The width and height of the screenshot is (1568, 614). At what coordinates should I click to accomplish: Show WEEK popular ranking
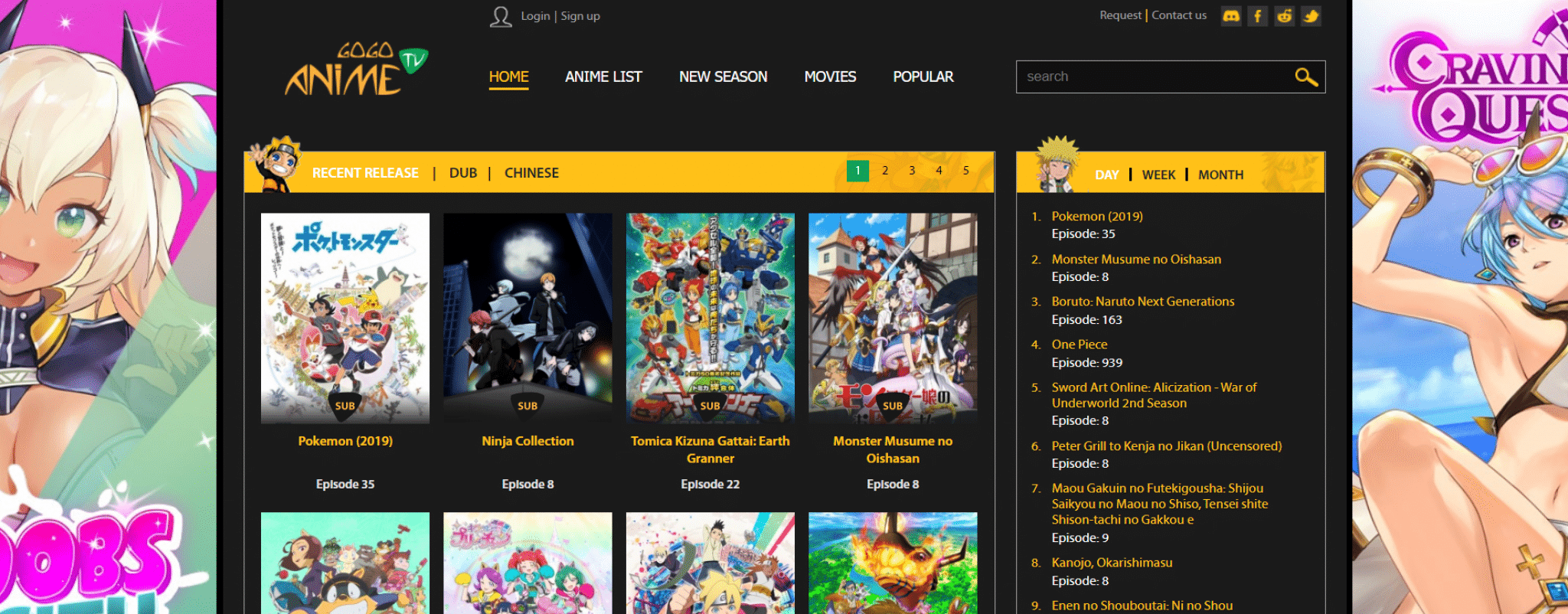click(x=1158, y=175)
